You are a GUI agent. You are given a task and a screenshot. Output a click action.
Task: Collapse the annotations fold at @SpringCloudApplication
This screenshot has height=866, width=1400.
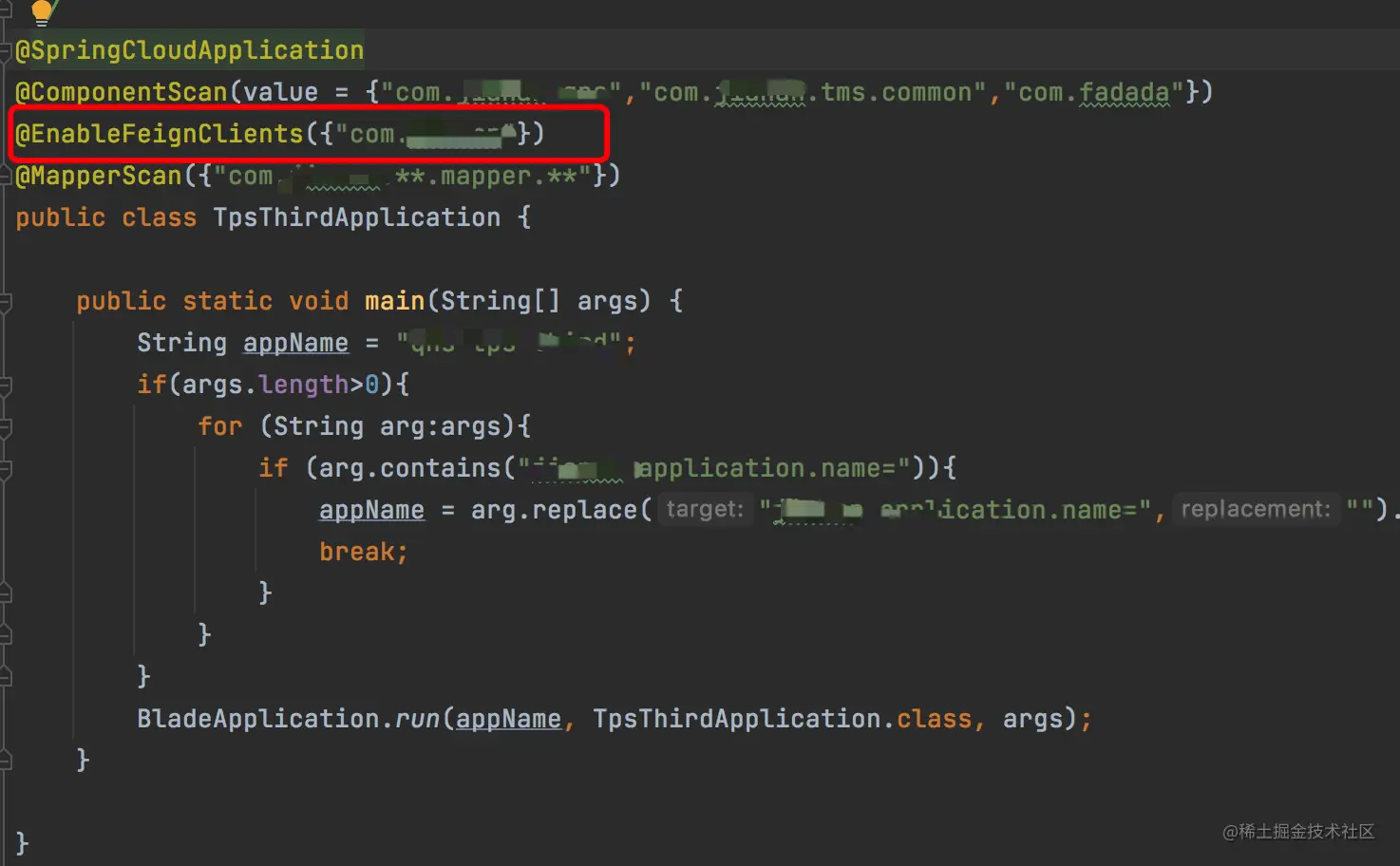[x=6, y=50]
